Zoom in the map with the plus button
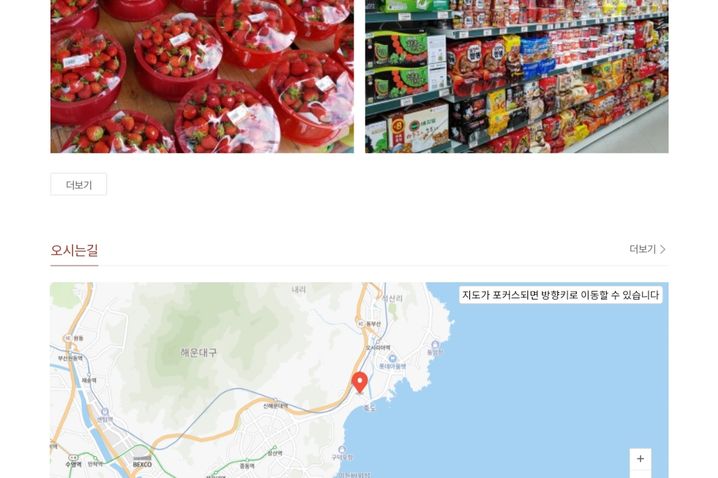 click(x=640, y=459)
